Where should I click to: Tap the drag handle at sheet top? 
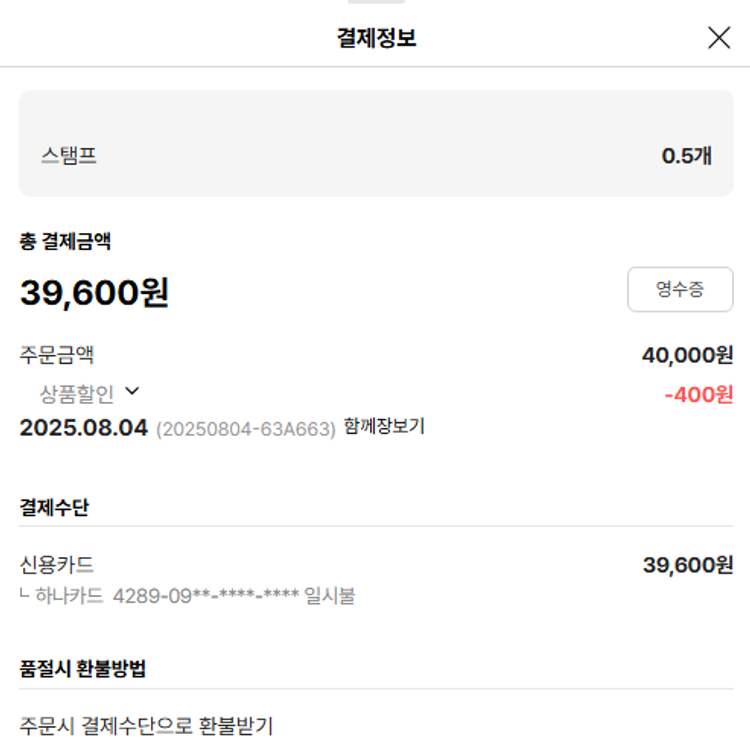[x=376, y=3]
